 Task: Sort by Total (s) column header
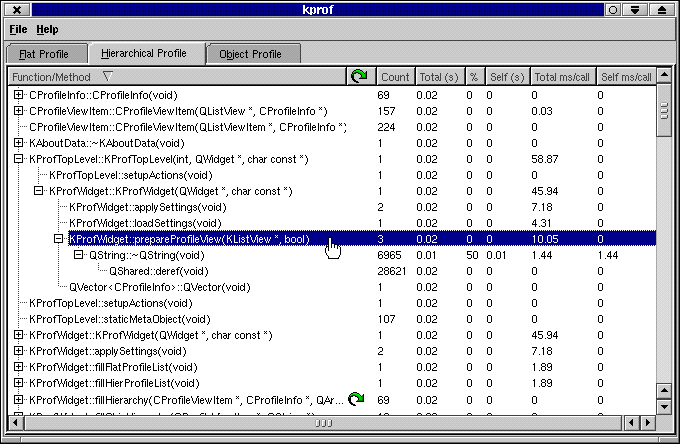point(439,77)
